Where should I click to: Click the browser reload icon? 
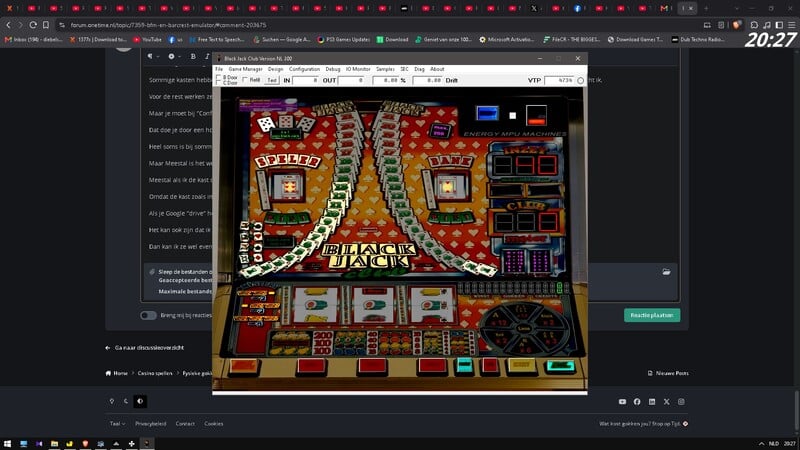click(x=33, y=25)
